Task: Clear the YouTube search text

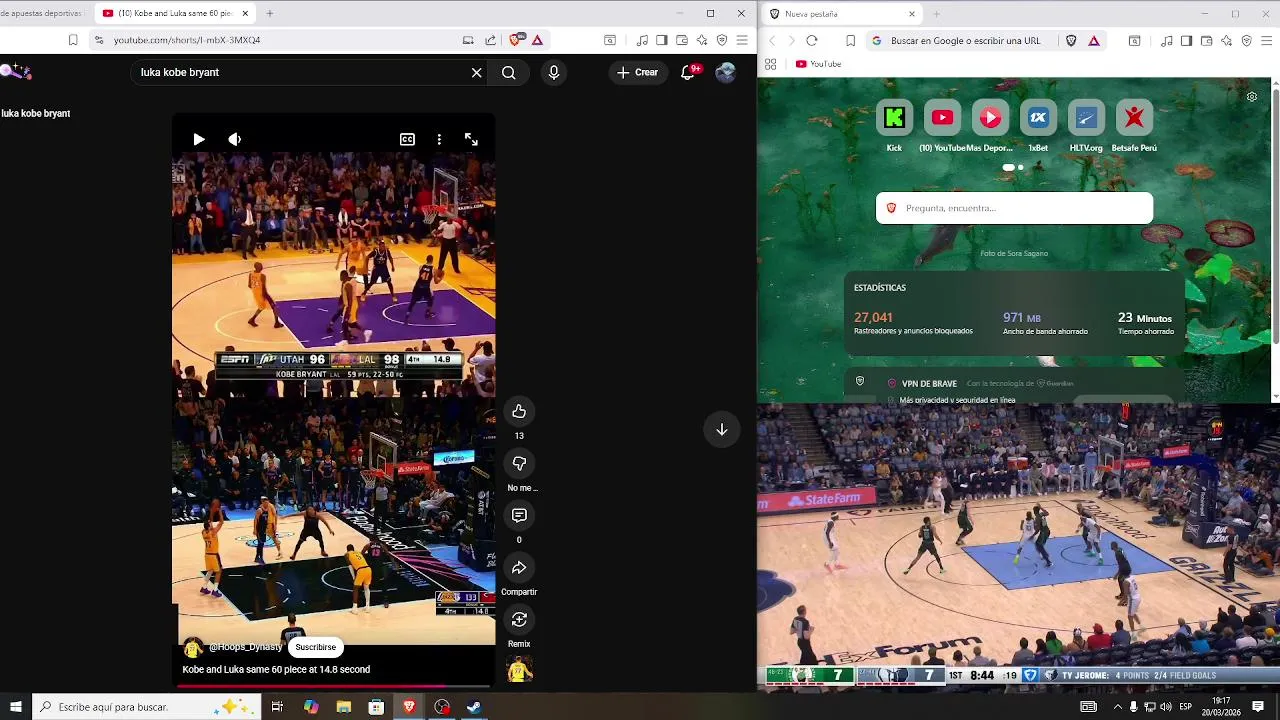Action: click(x=477, y=72)
